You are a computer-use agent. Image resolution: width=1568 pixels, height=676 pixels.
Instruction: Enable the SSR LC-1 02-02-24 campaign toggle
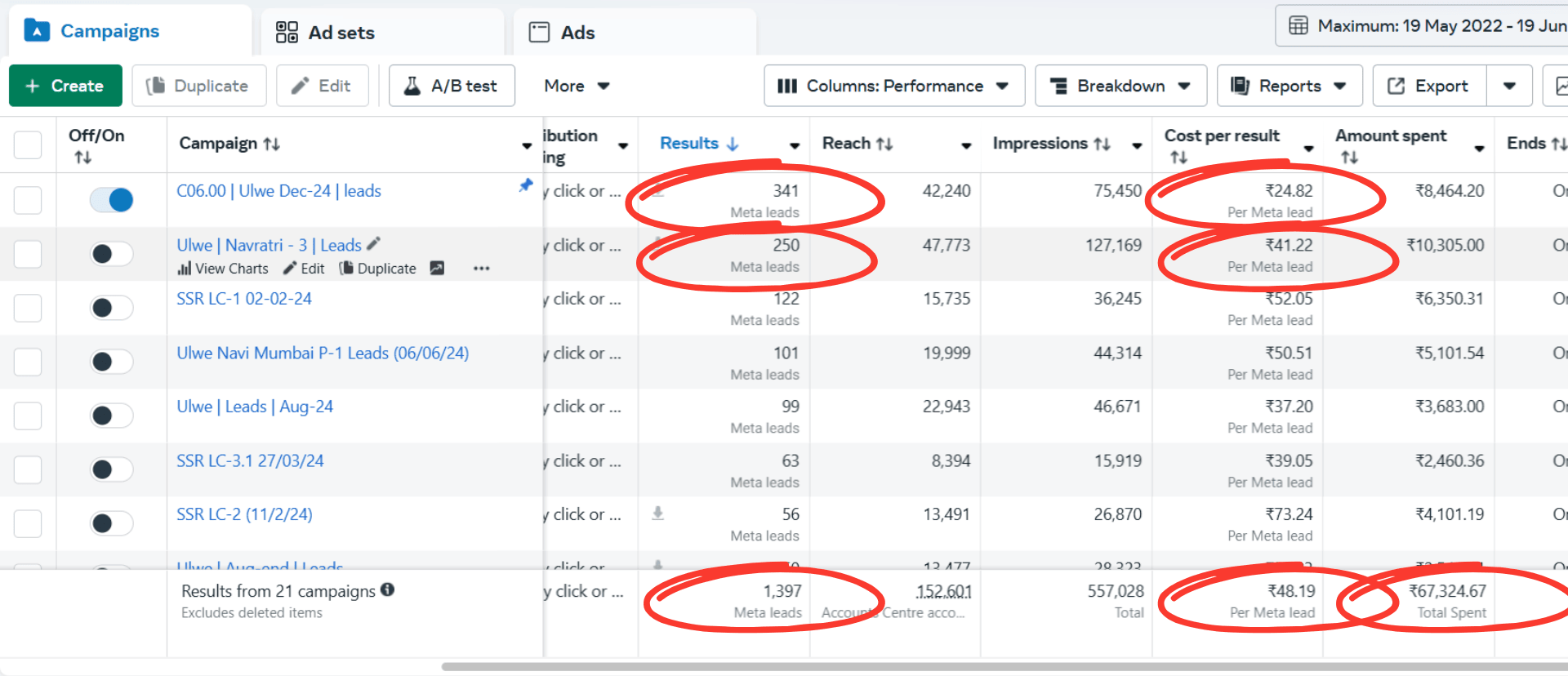112,308
